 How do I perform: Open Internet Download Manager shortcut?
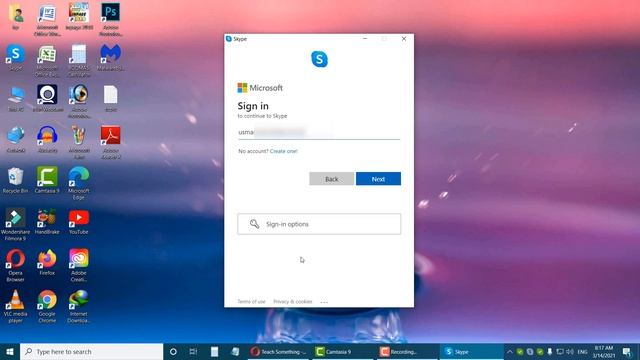(78, 306)
